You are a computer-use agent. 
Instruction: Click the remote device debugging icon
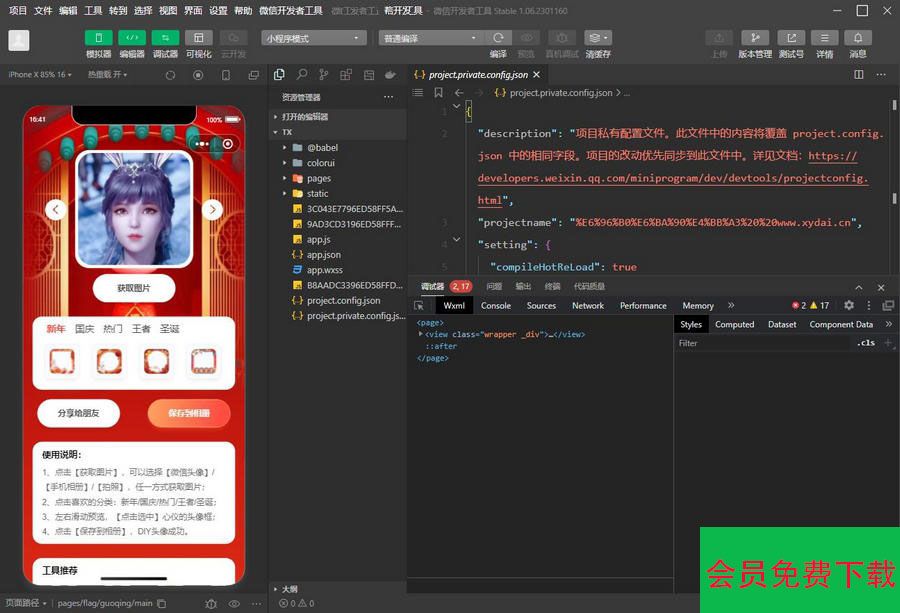click(x=562, y=38)
